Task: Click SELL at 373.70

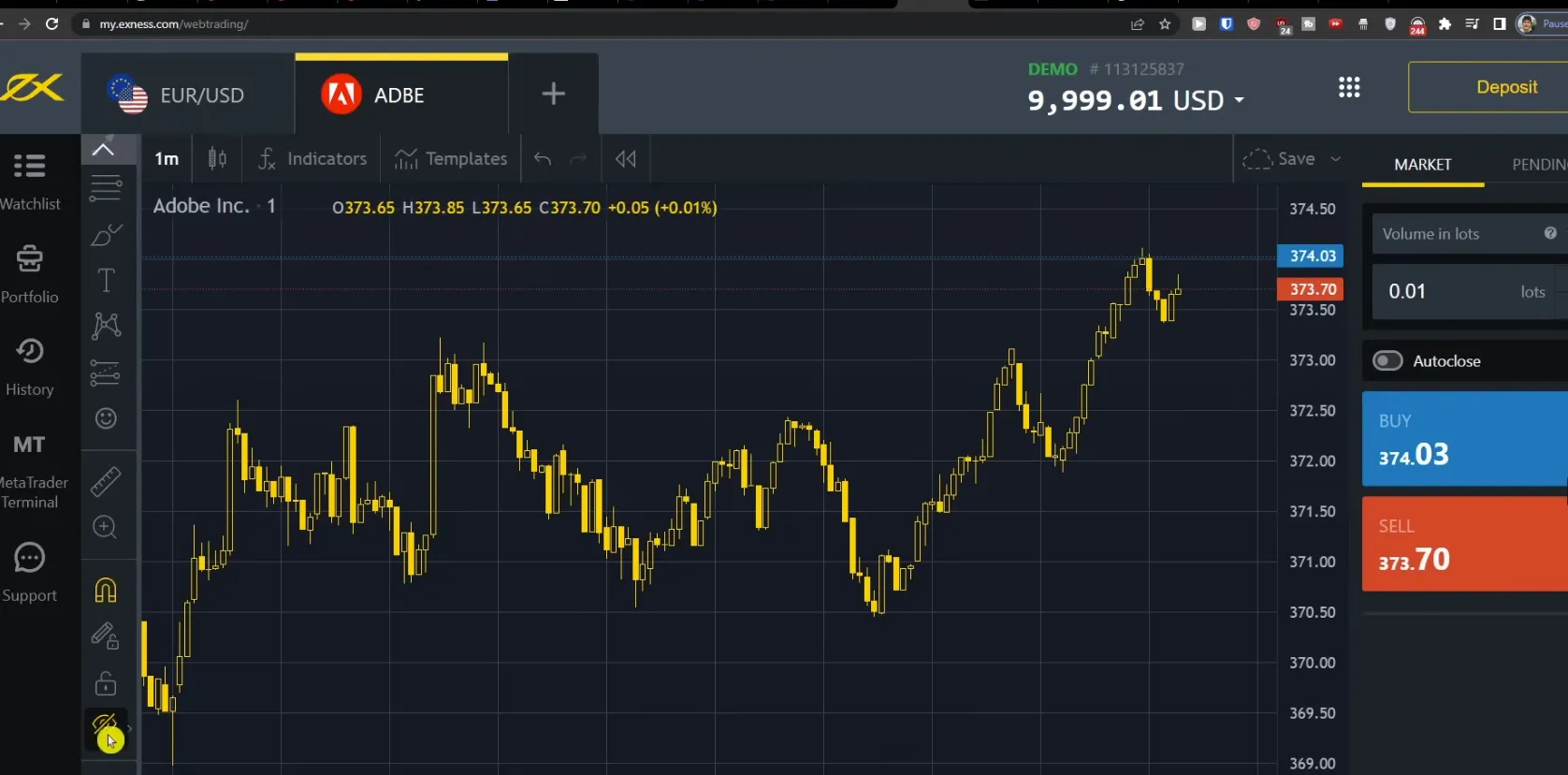Action: click(x=1465, y=543)
